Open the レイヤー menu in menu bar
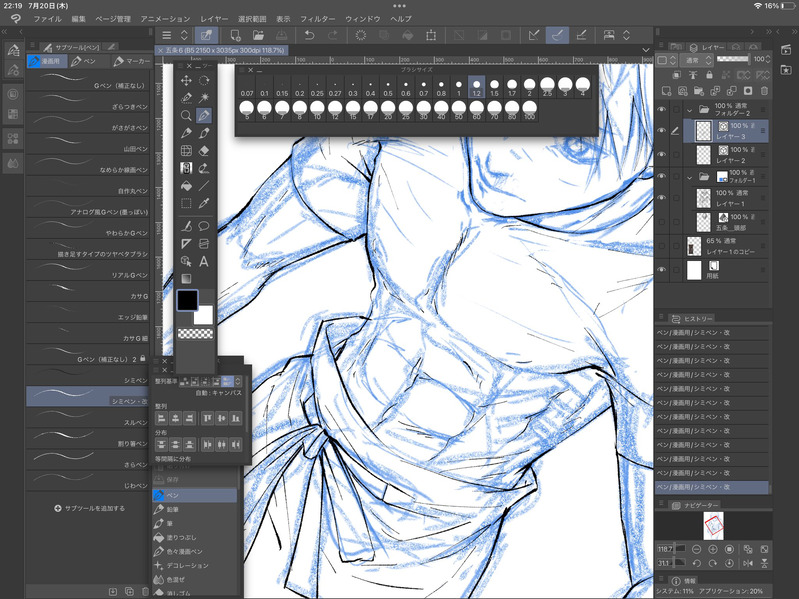The image size is (799, 599). [x=214, y=19]
